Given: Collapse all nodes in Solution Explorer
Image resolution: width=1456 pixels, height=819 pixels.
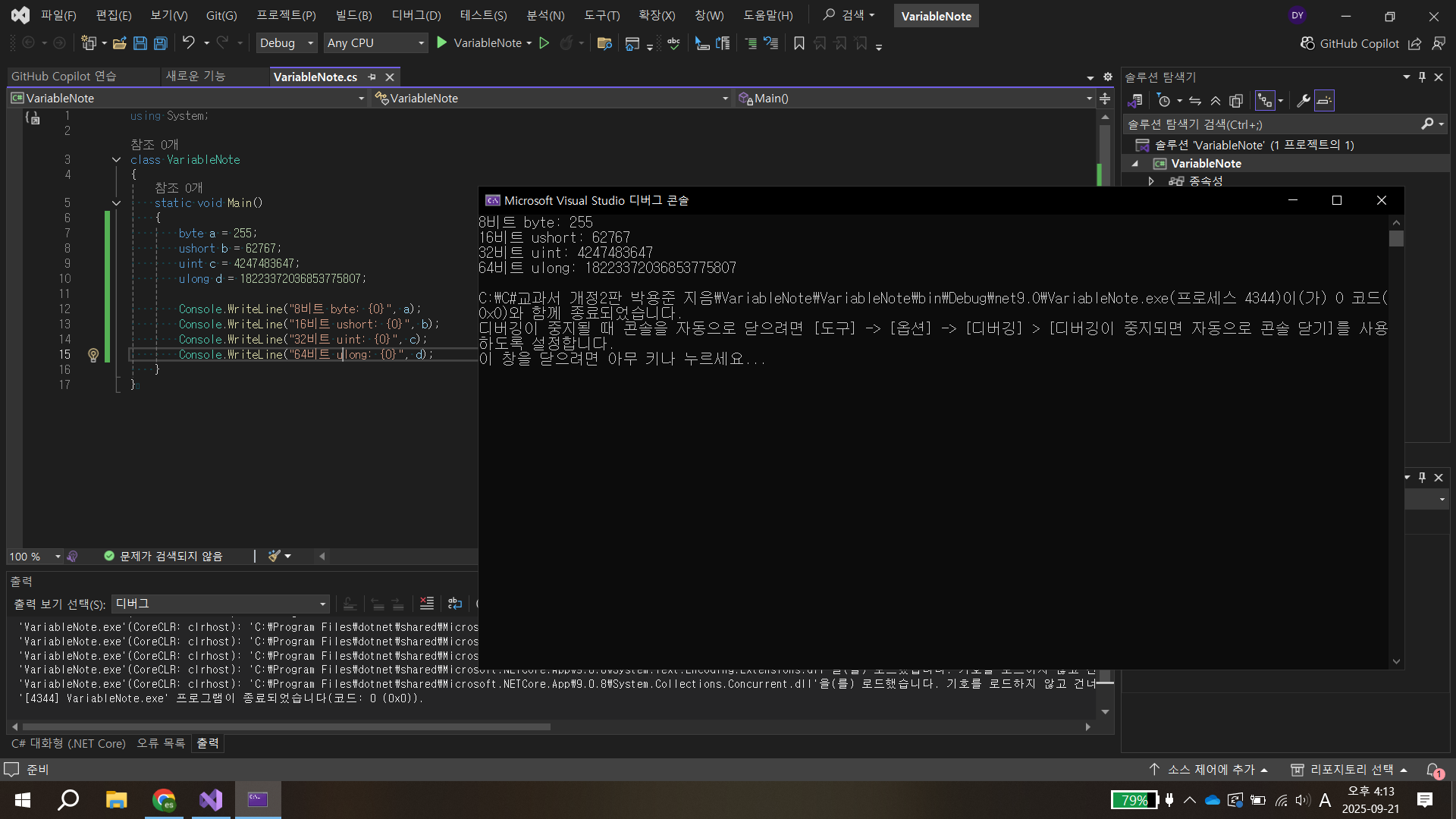Looking at the screenshot, I should pos(1215,100).
